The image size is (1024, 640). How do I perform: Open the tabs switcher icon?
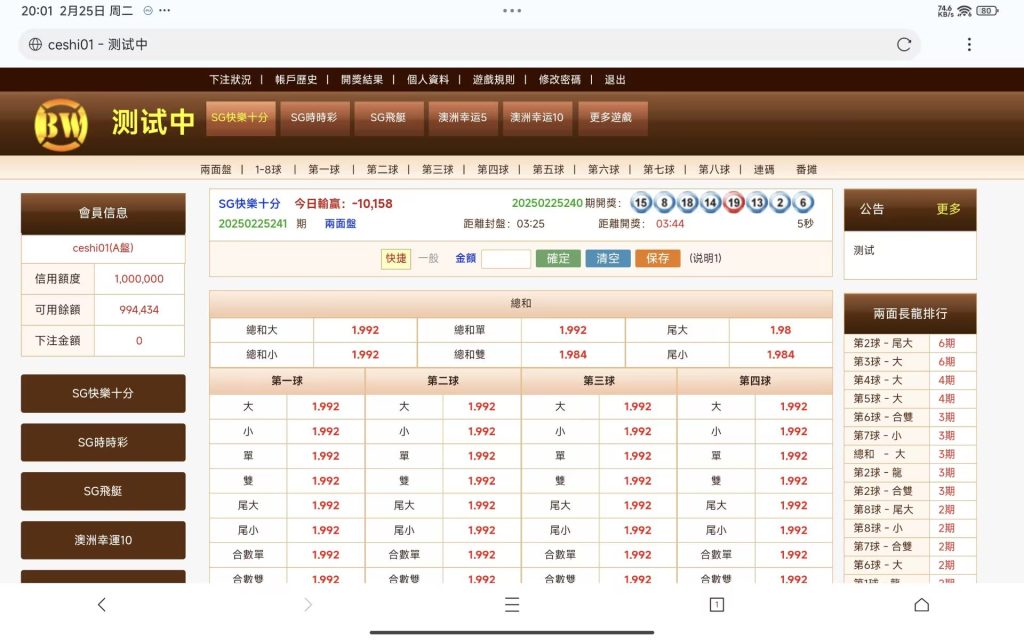716,605
